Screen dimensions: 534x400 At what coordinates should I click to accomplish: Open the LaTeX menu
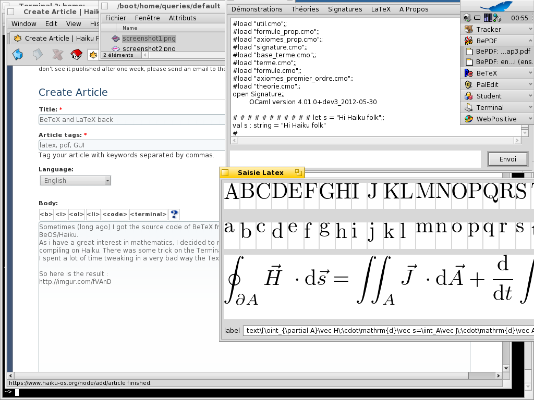pos(381,10)
